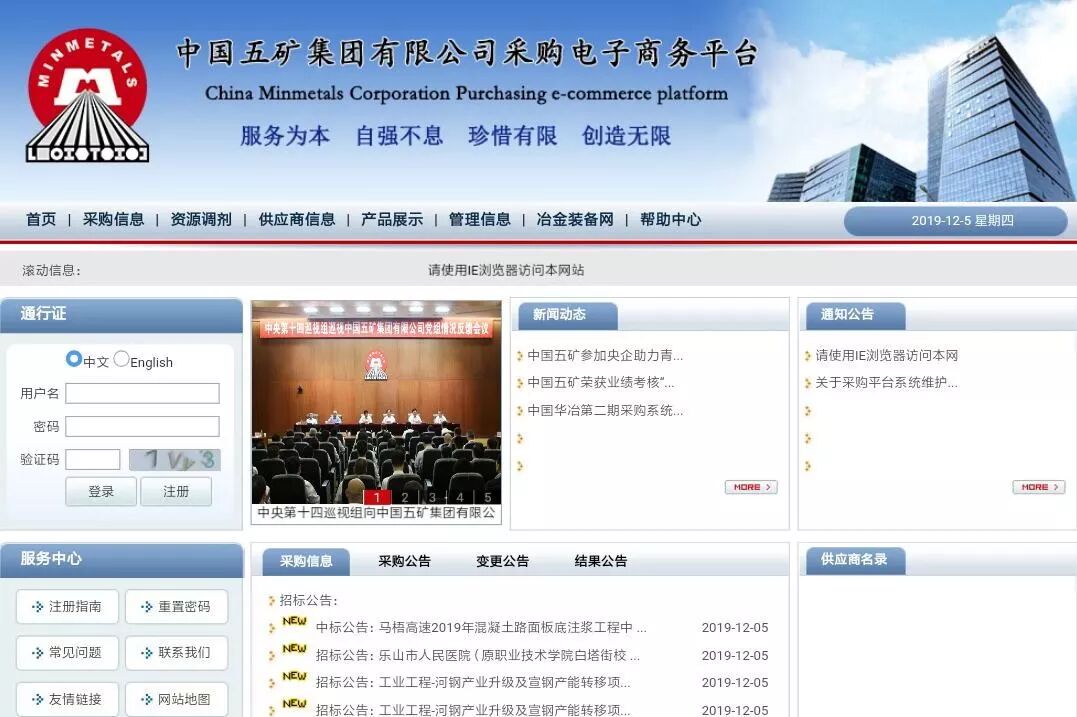Click bullet icon beside 中国五矿参加央企助力青
The height and width of the screenshot is (717, 1077).
click(x=520, y=356)
